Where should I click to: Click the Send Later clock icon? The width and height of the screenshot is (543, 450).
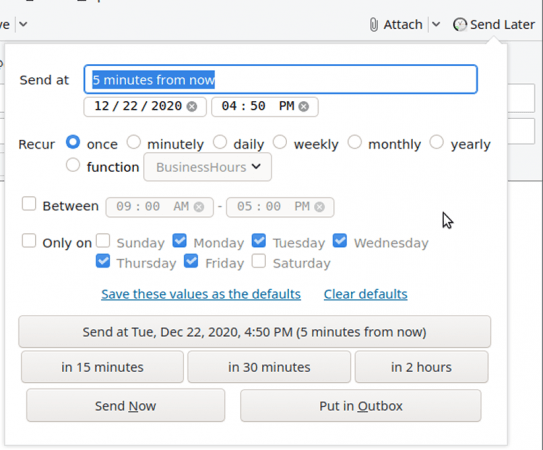460,25
